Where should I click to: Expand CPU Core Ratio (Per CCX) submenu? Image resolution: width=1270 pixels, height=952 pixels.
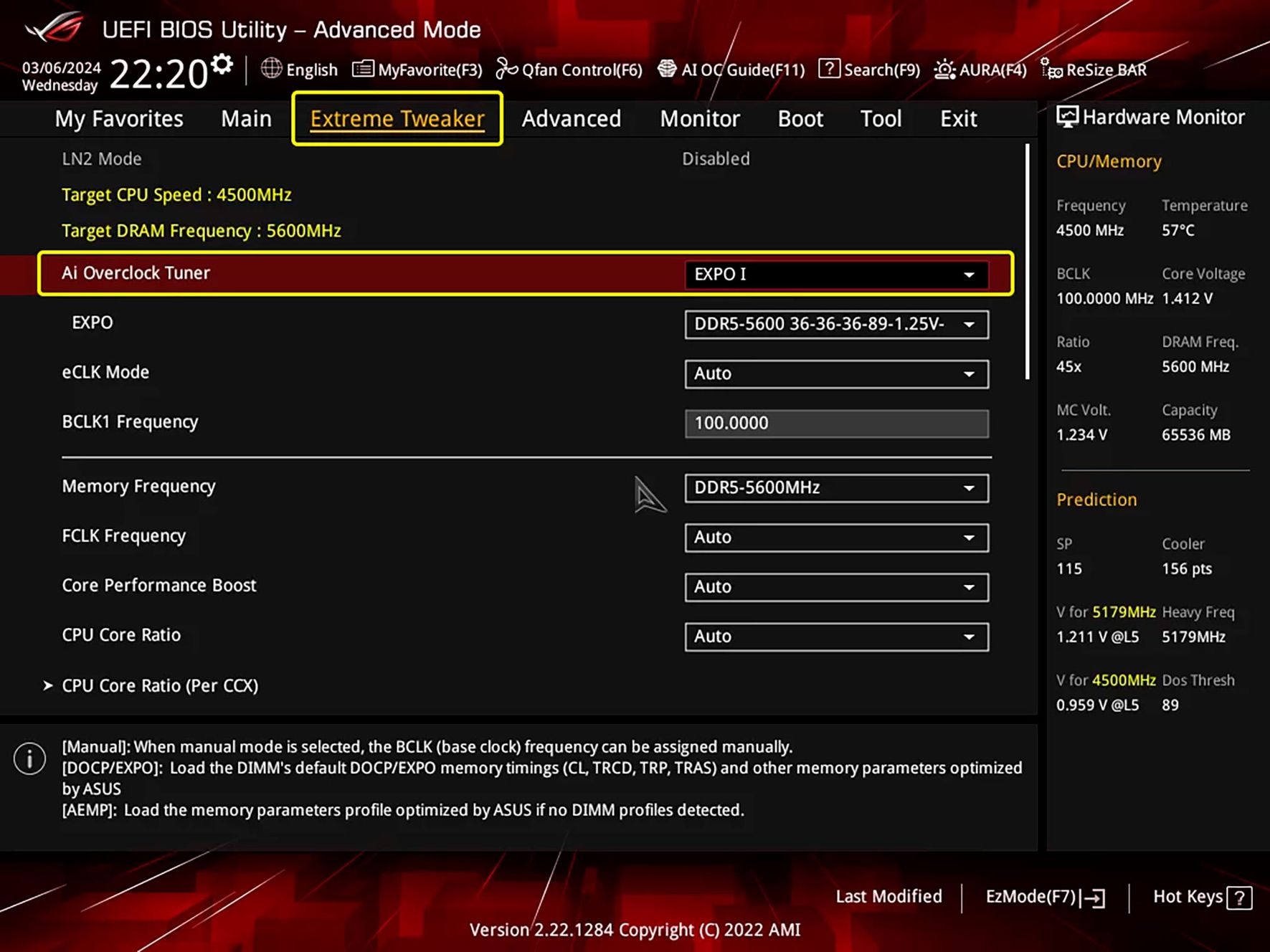[x=160, y=685]
